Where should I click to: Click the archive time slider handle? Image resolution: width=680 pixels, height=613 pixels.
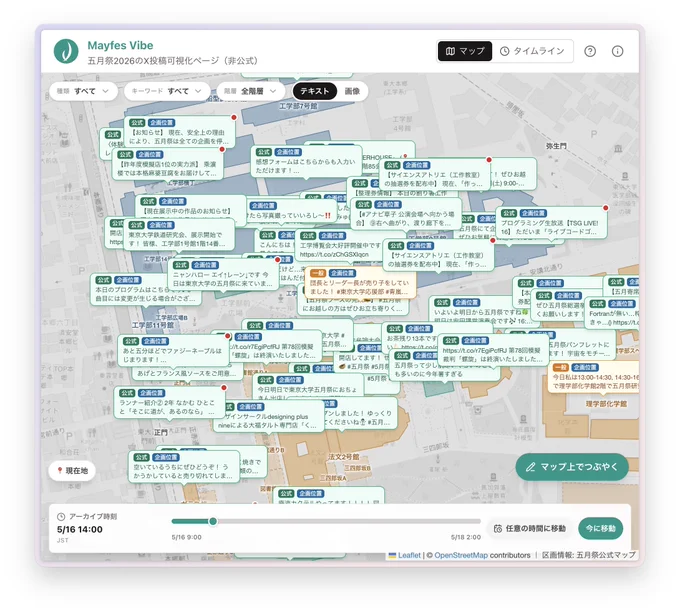[213, 521]
